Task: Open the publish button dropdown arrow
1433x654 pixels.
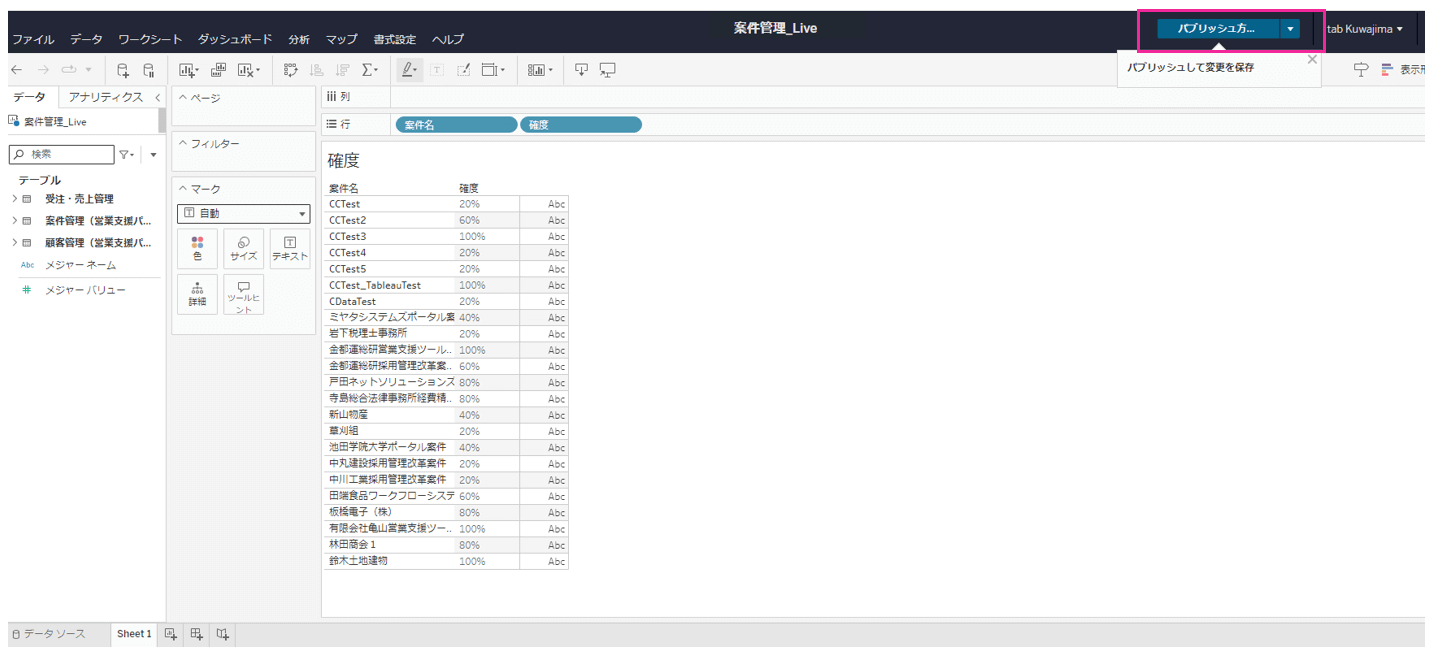Action: coord(1290,29)
